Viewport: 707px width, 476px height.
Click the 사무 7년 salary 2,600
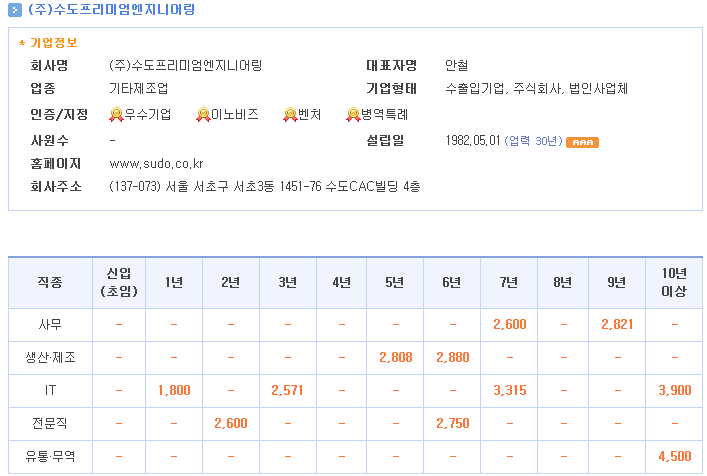510,325
